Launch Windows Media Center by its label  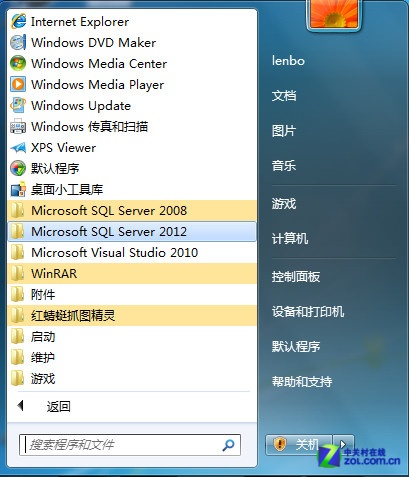[99, 64]
